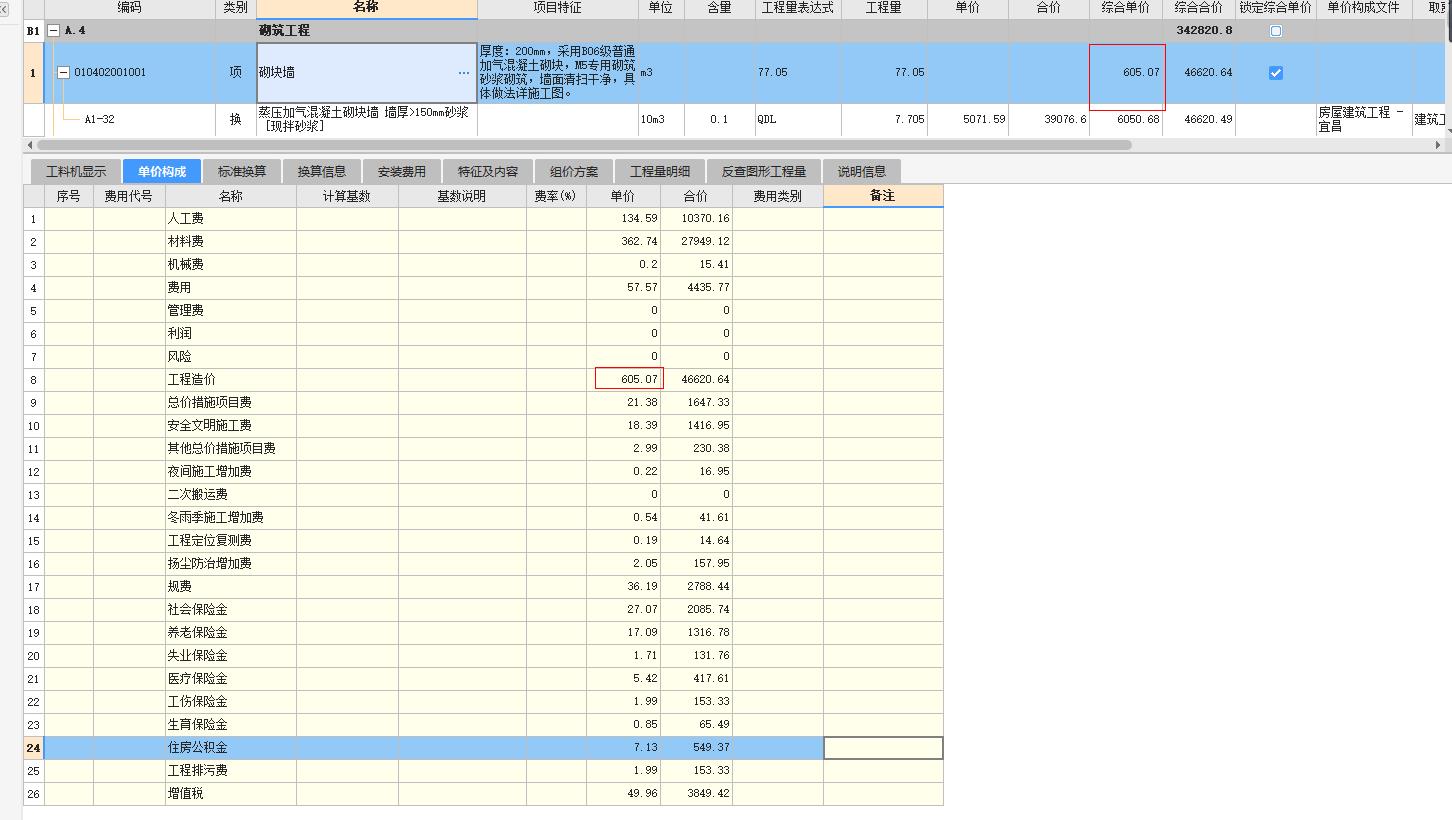Image resolution: width=1452 pixels, height=820 pixels.
Task: Click the 项目特征 column header
Action: pyautogui.click(x=558, y=8)
